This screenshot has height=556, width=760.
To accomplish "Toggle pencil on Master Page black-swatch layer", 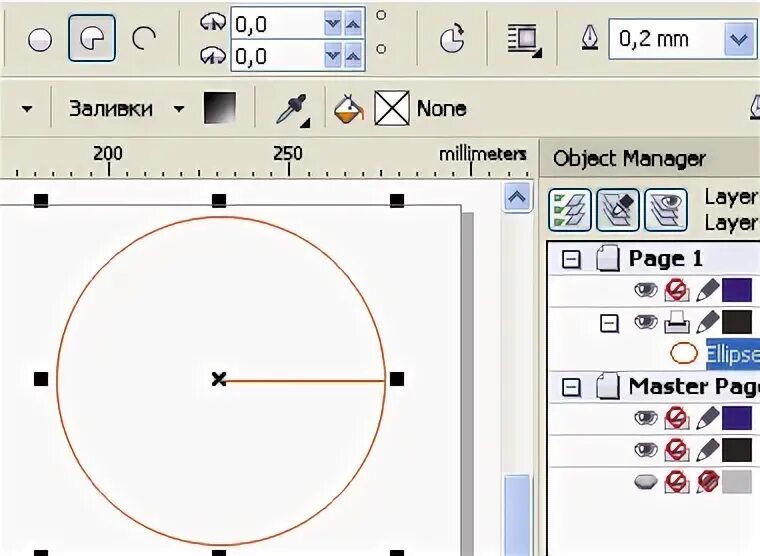I will 707,451.
